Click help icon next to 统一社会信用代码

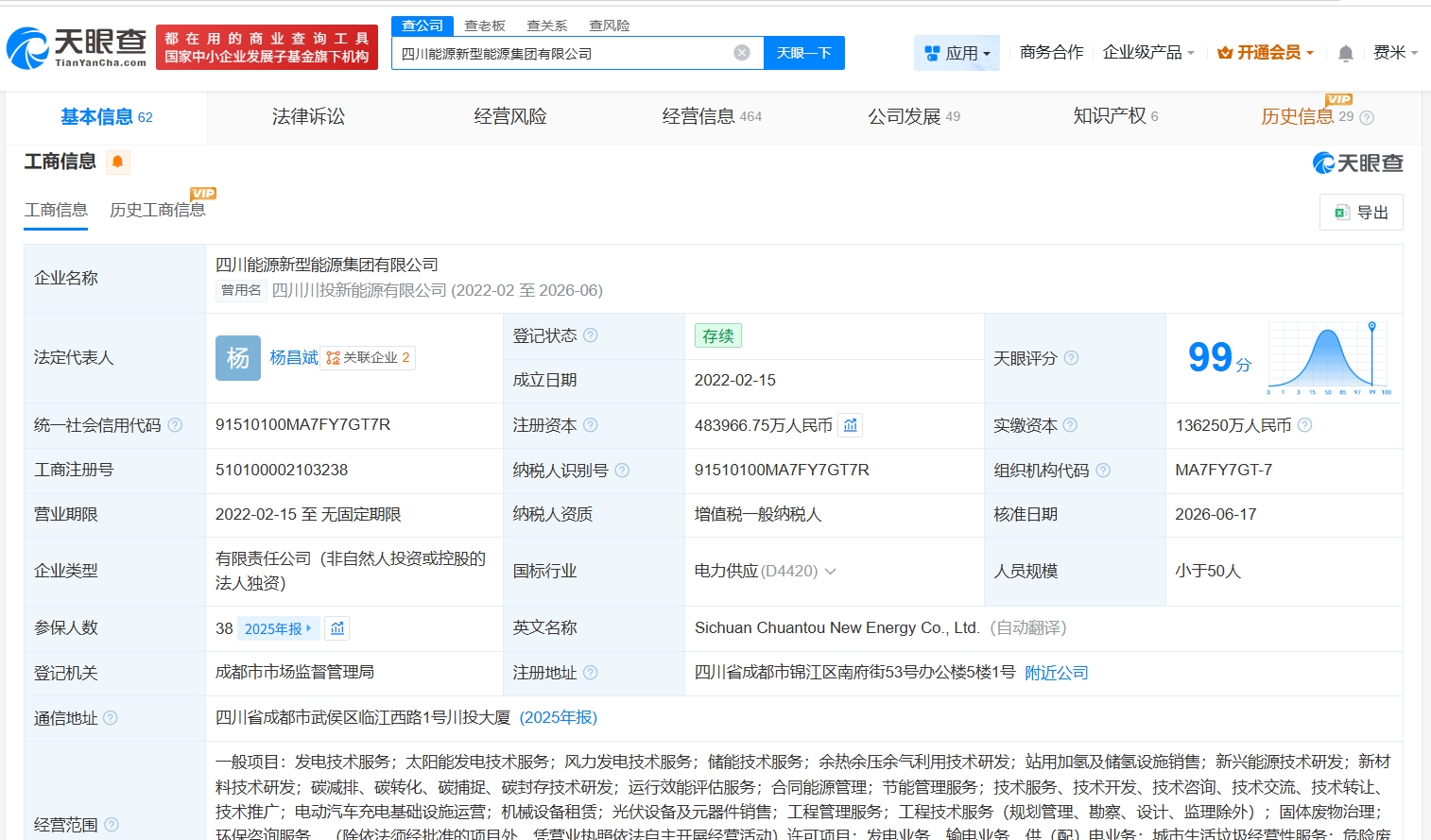(175, 425)
